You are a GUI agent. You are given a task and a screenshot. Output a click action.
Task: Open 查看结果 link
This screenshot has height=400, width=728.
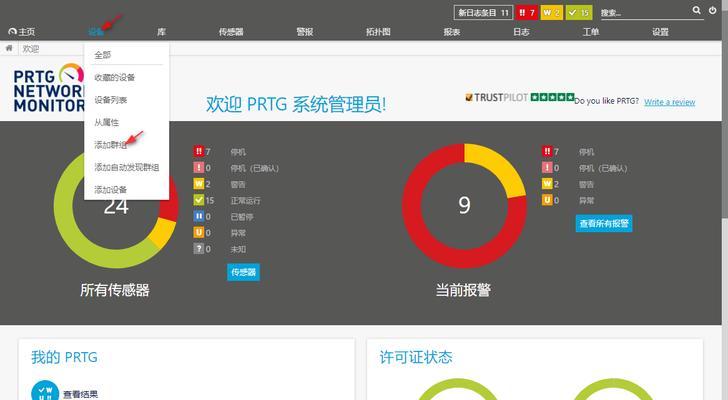coord(81,394)
